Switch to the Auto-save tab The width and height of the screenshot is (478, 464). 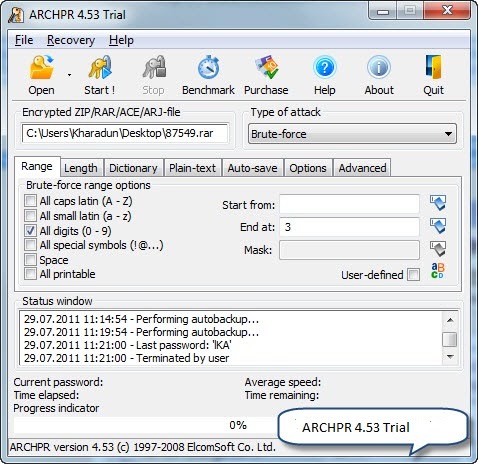[x=252, y=168]
